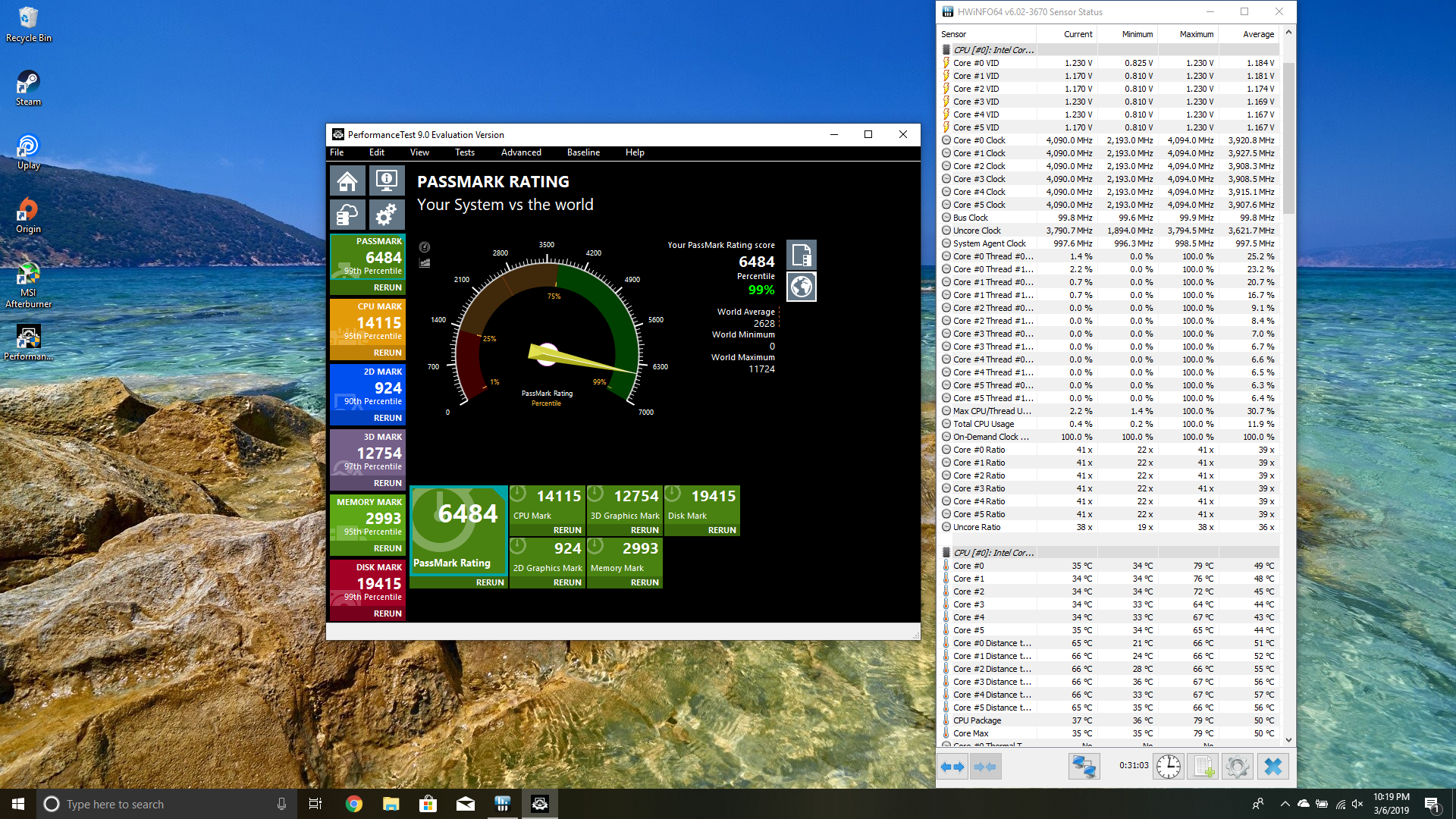Open the Baseline menu
Image resolution: width=1456 pixels, height=819 pixels.
pyautogui.click(x=583, y=152)
